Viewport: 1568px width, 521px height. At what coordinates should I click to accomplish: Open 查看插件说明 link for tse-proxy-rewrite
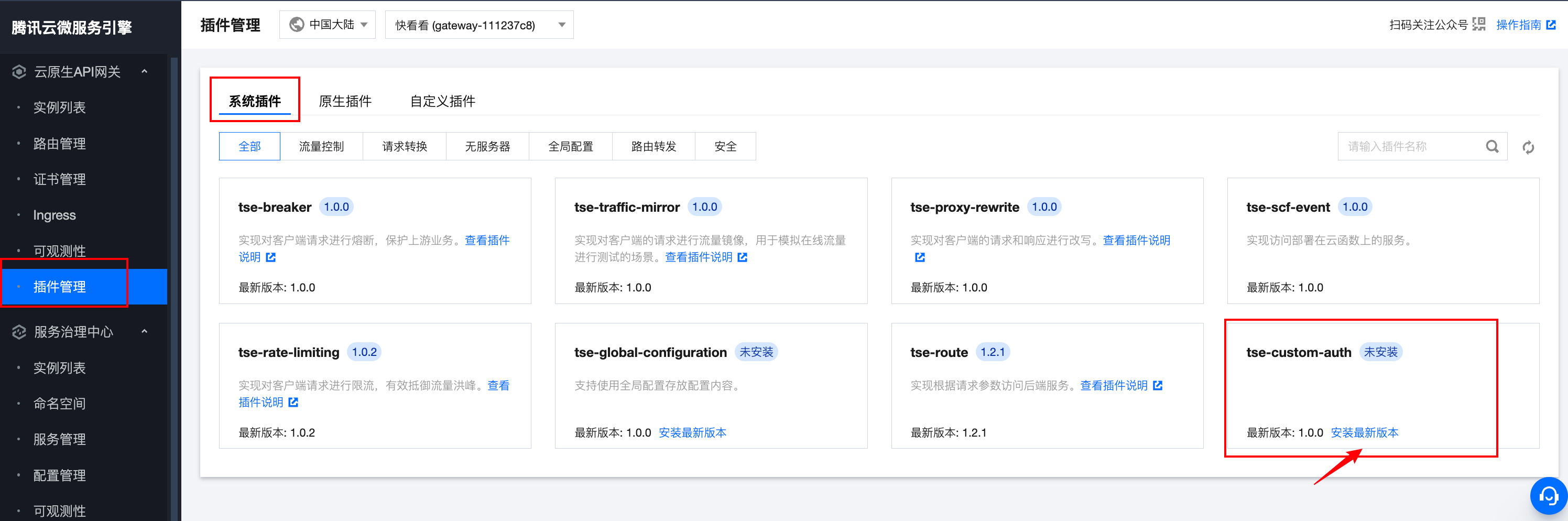1137,241
